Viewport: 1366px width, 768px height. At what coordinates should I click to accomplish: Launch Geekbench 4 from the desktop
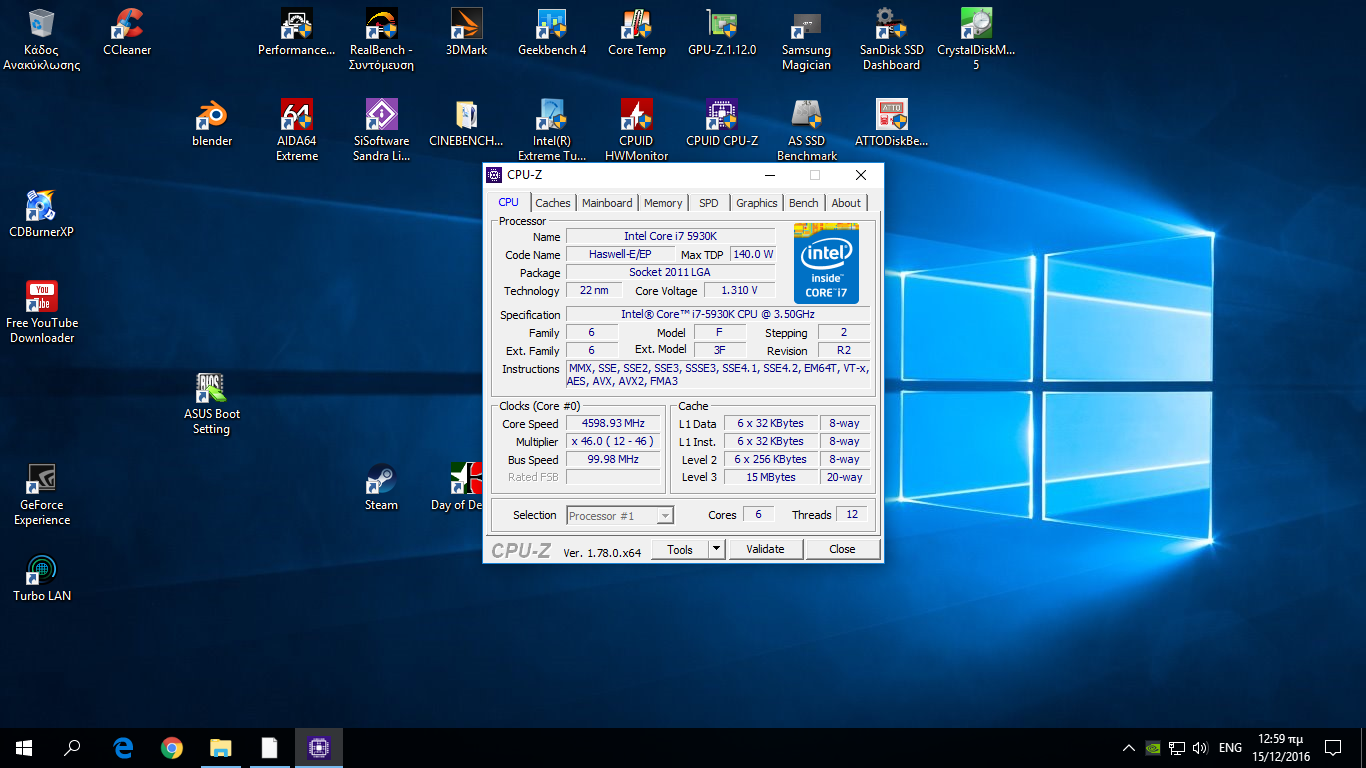click(552, 33)
